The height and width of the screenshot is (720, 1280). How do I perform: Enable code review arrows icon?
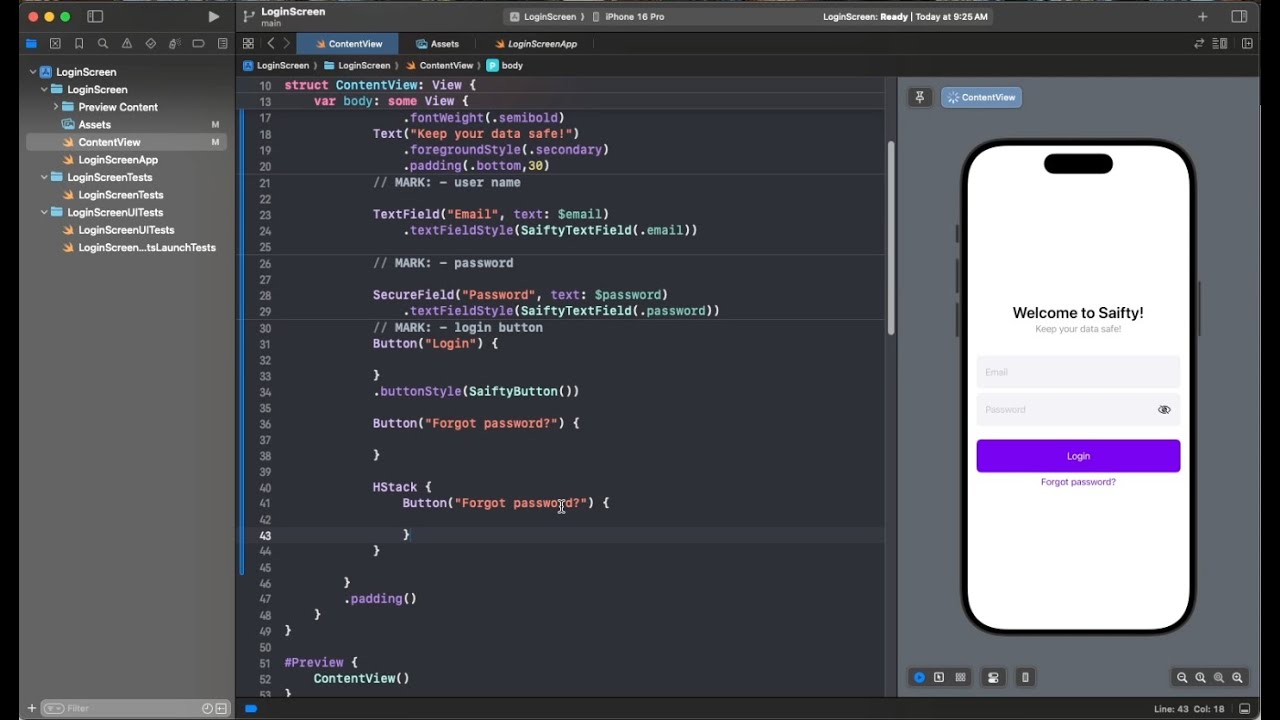[x=1199, y=44]
